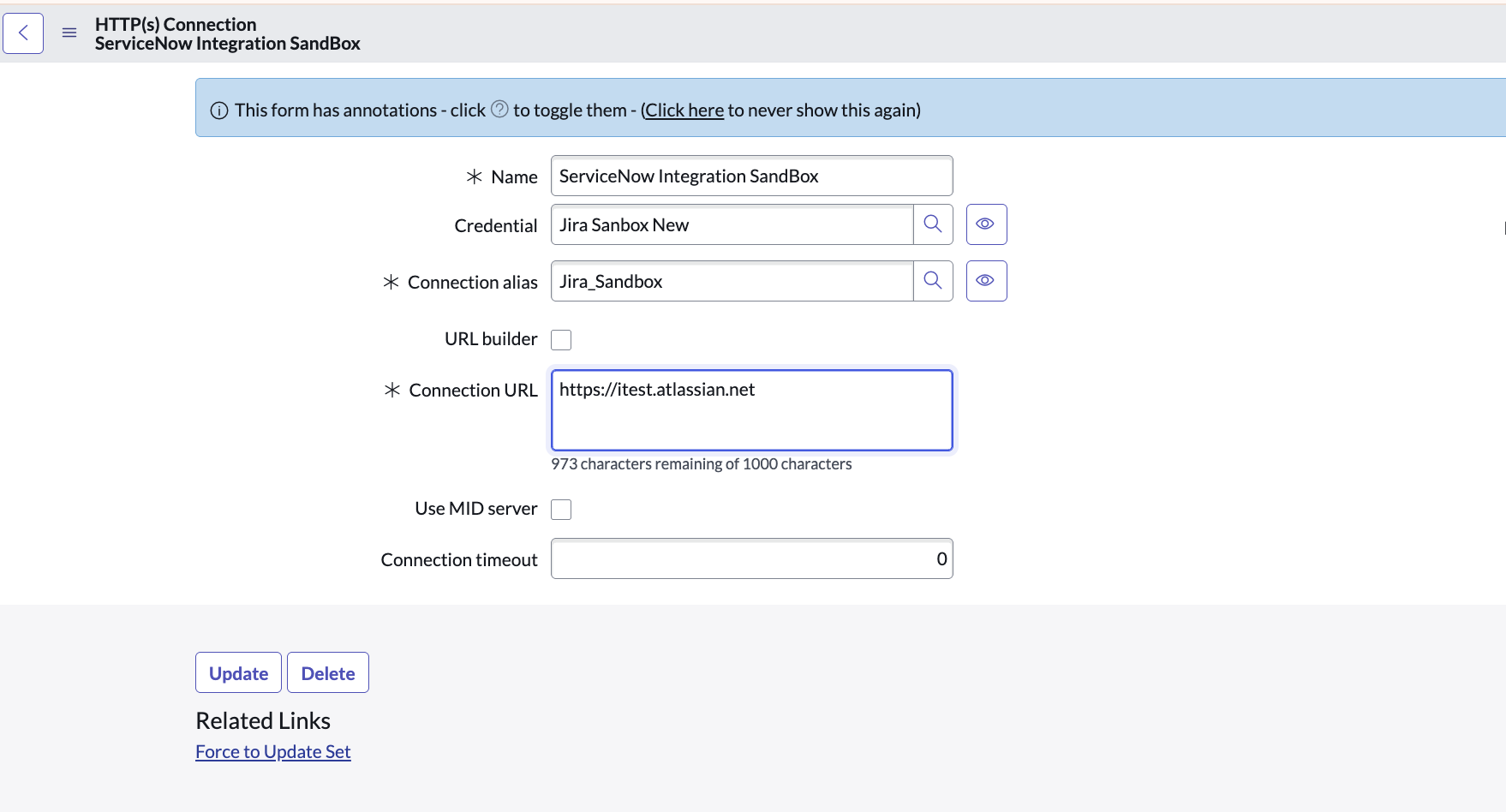Screen dimensions: 1506x812
Task: Click the Connection URL text area
Action: [x=751, y=410]
